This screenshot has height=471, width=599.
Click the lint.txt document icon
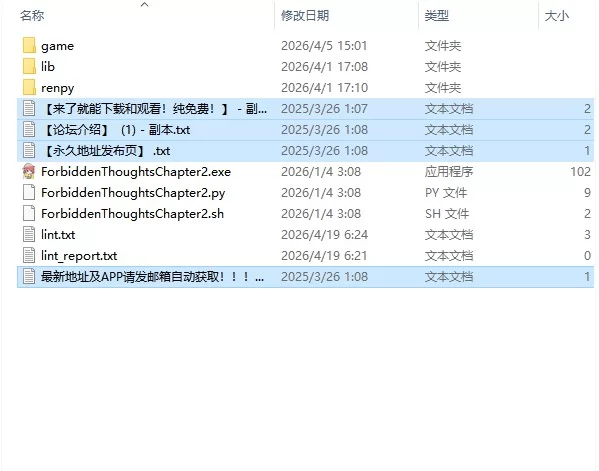click(x=29, y=235)
